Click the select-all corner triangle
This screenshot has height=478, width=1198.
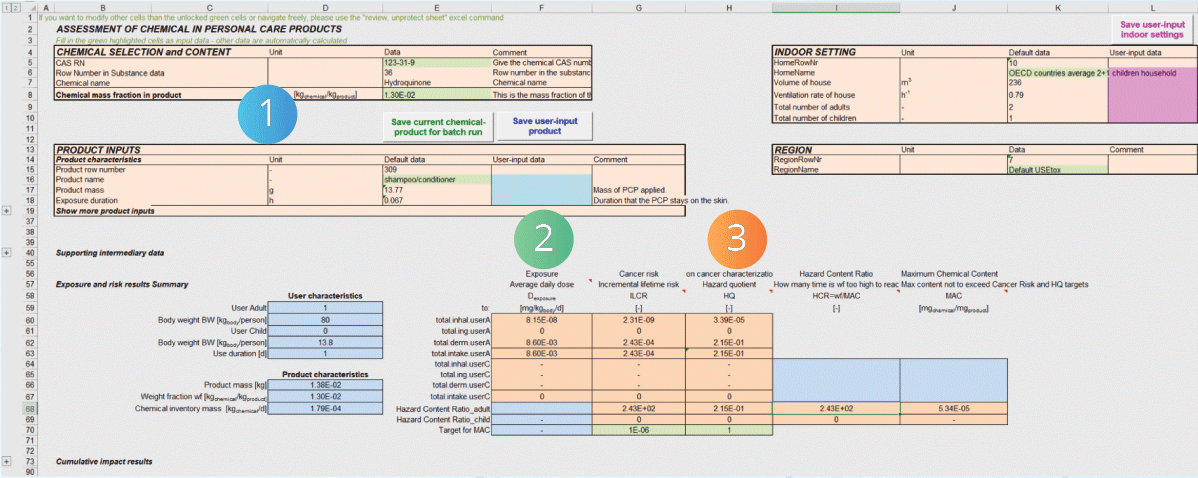[29, 6]
